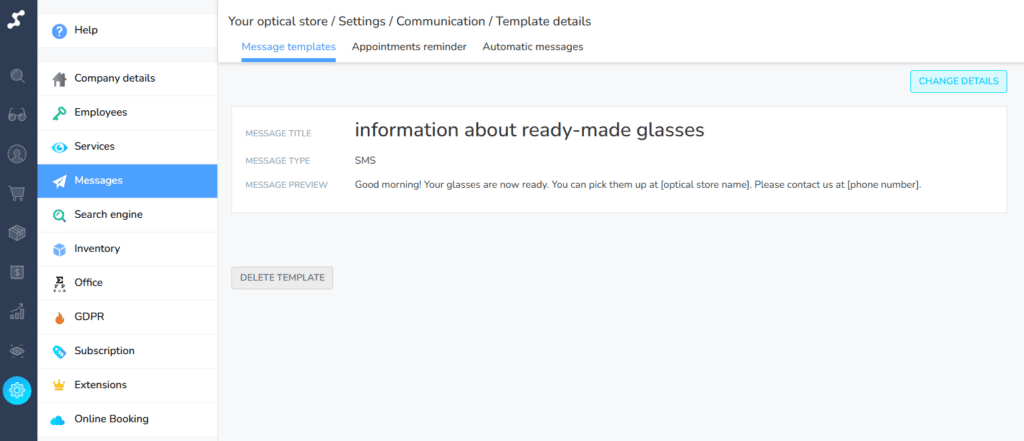Switch to the Appointments reminder tab

[409, 47]
